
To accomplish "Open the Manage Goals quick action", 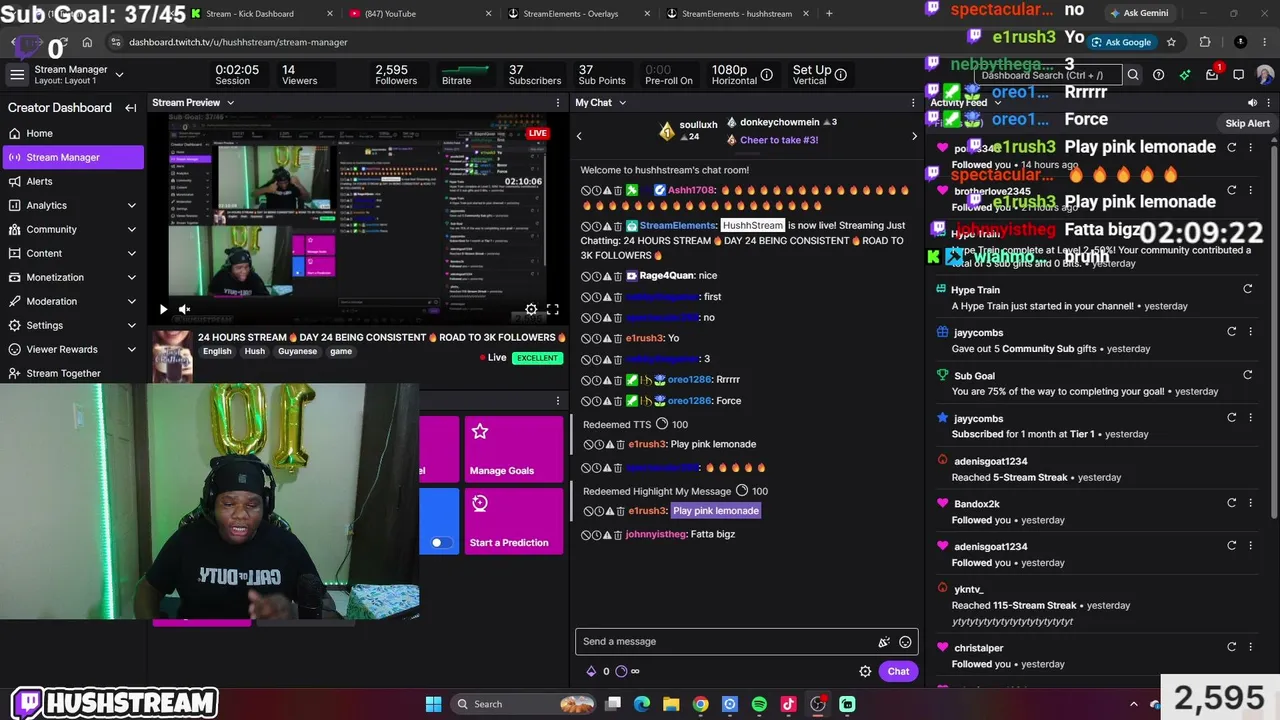I will pos(514,449).
